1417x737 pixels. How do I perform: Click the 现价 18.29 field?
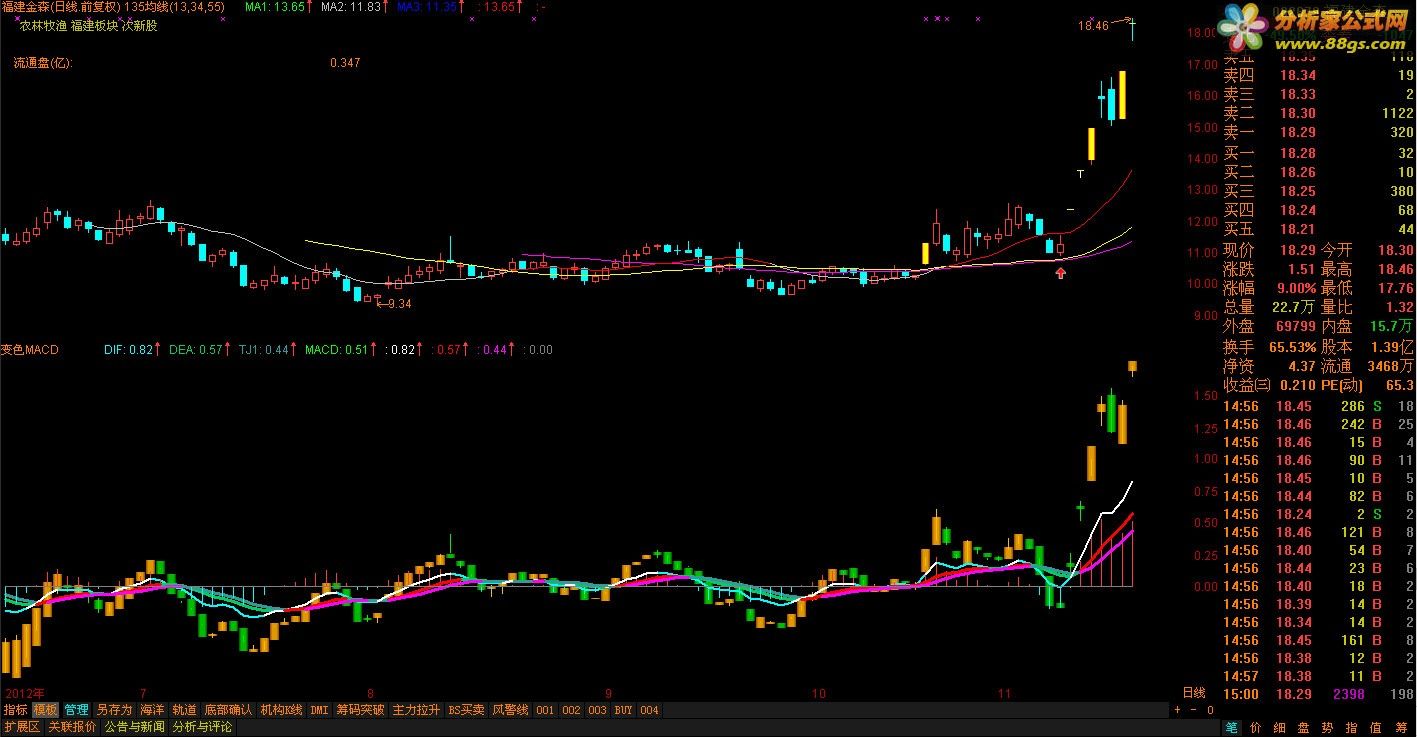[x=1270, y=250]
